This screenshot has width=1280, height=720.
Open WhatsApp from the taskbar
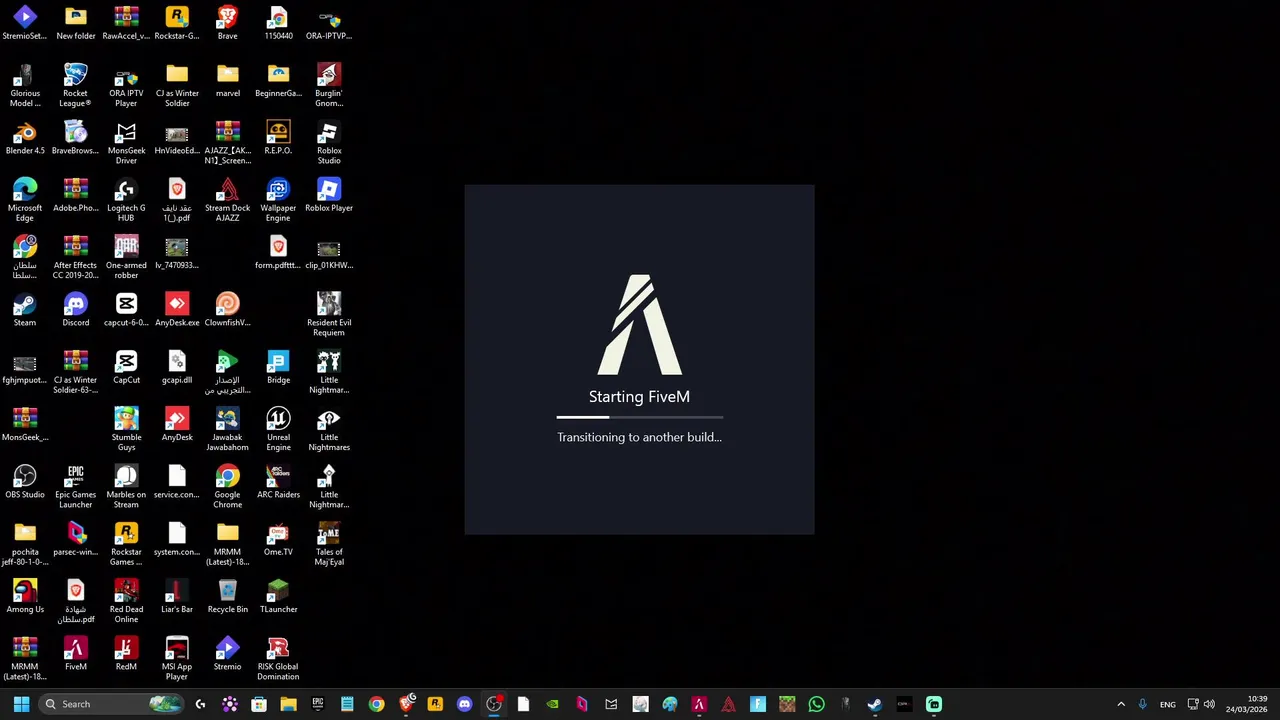pyautogui.click(x=816, y=704)
